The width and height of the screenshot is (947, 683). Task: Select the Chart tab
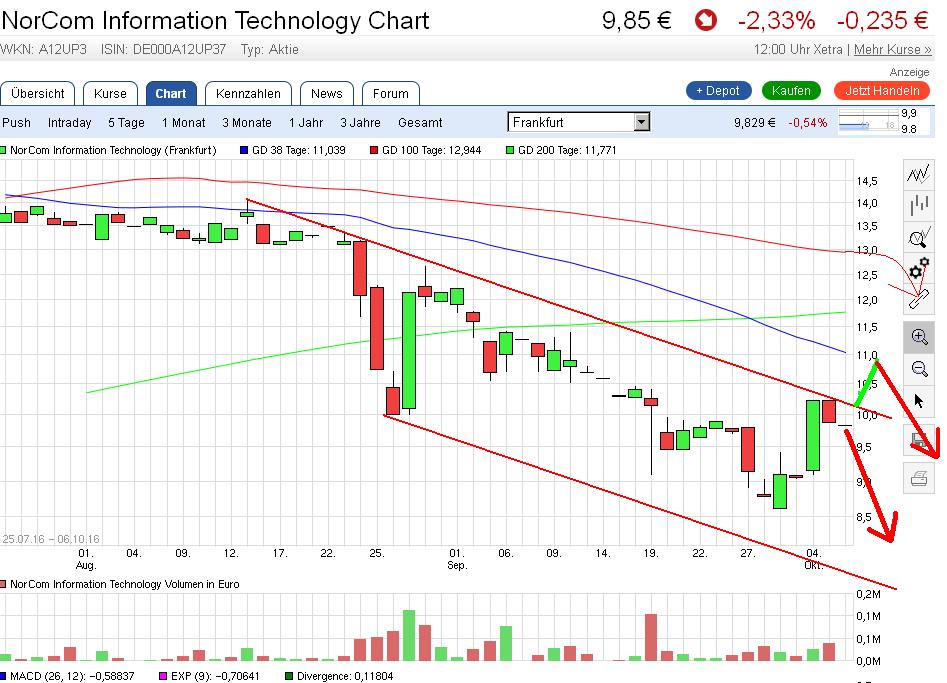(171, 94)
